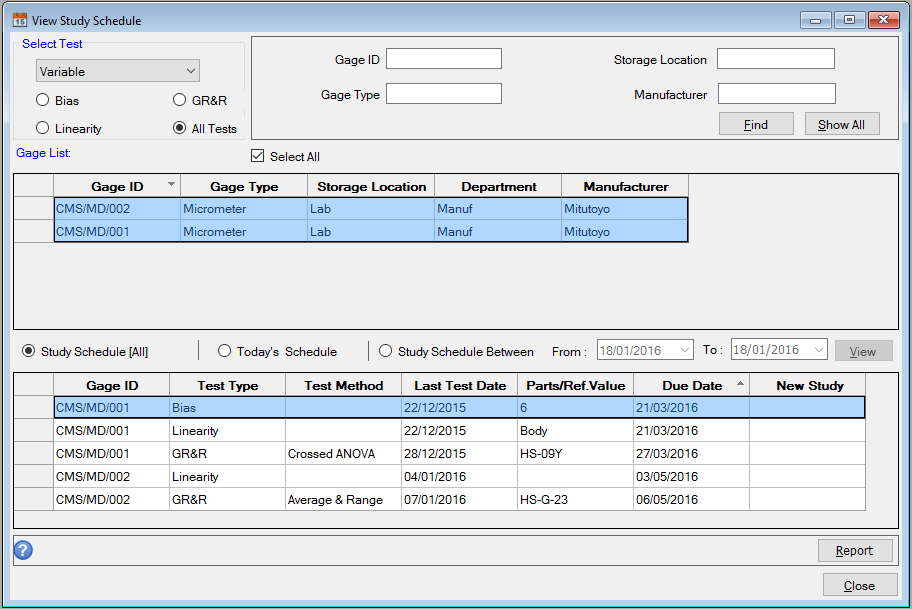Click the Manufacturer search field
The height and width of the screenshot is (609, 912).
click(x=777, y=94)
